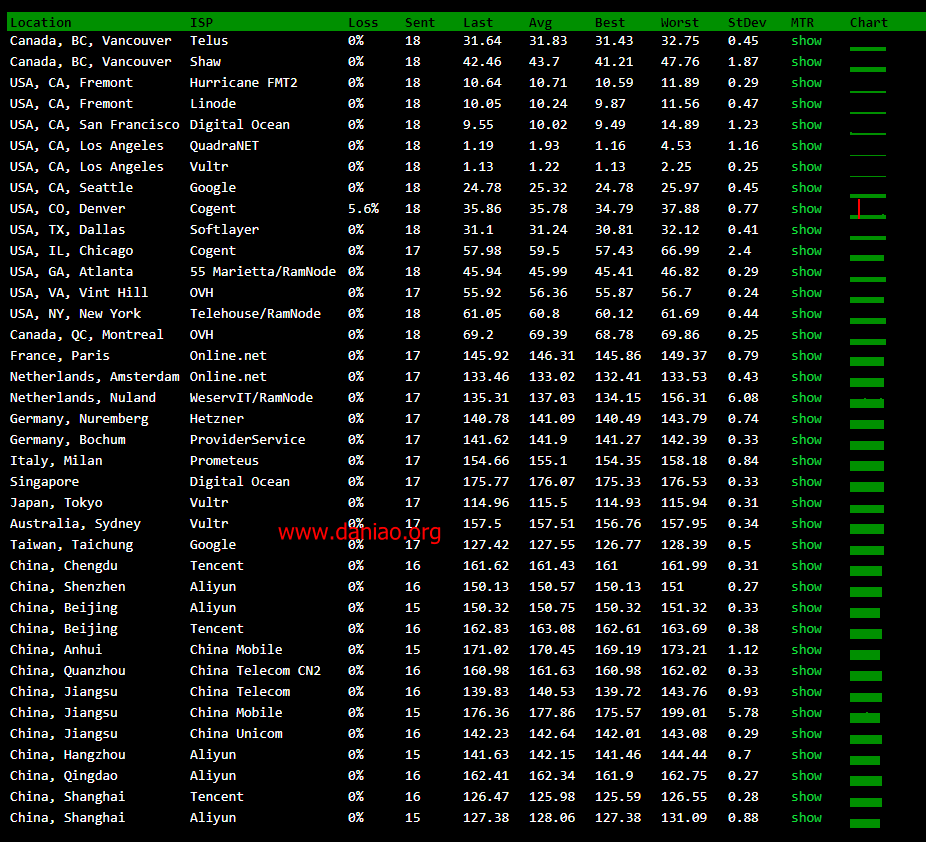Click the Sent column header
The height and width of the screenshot is (842, 926).
click(420, 22)
